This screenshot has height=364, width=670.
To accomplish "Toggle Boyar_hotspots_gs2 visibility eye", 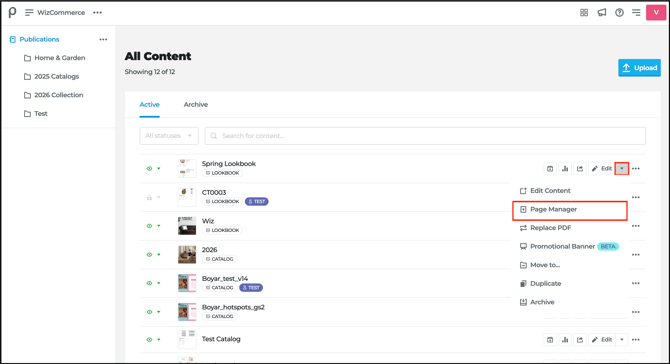I will coord(149,312).
